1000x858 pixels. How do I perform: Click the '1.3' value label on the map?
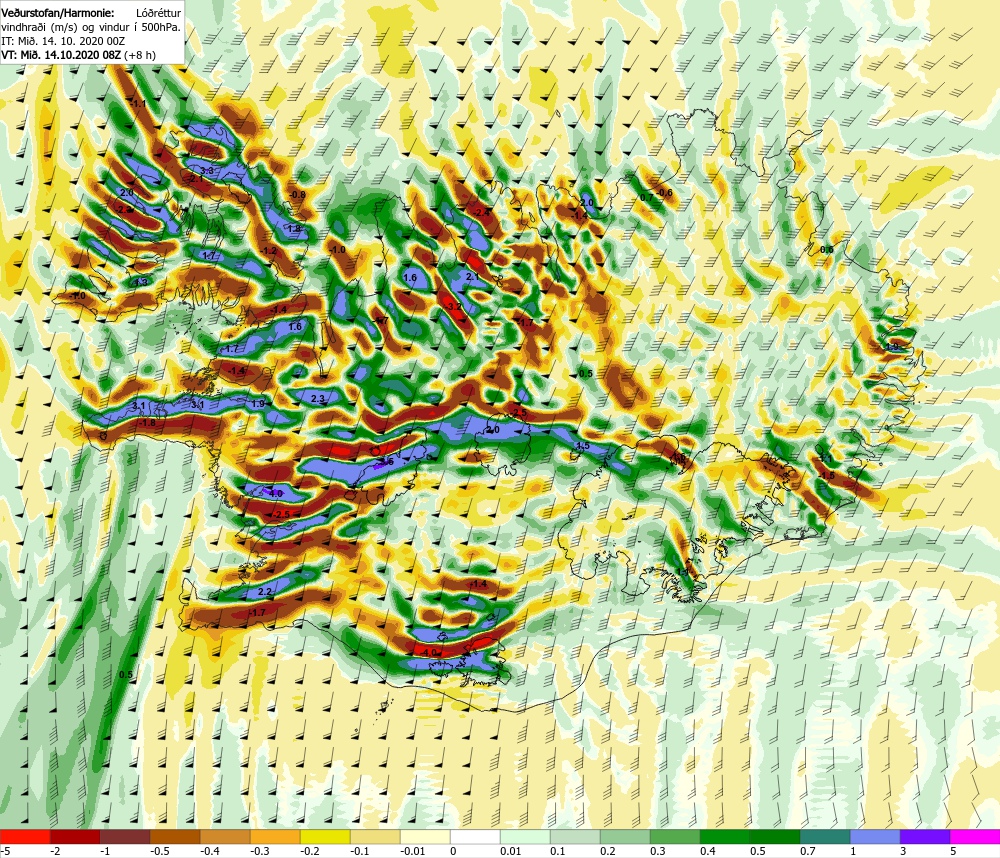click(x=141, y=282)
